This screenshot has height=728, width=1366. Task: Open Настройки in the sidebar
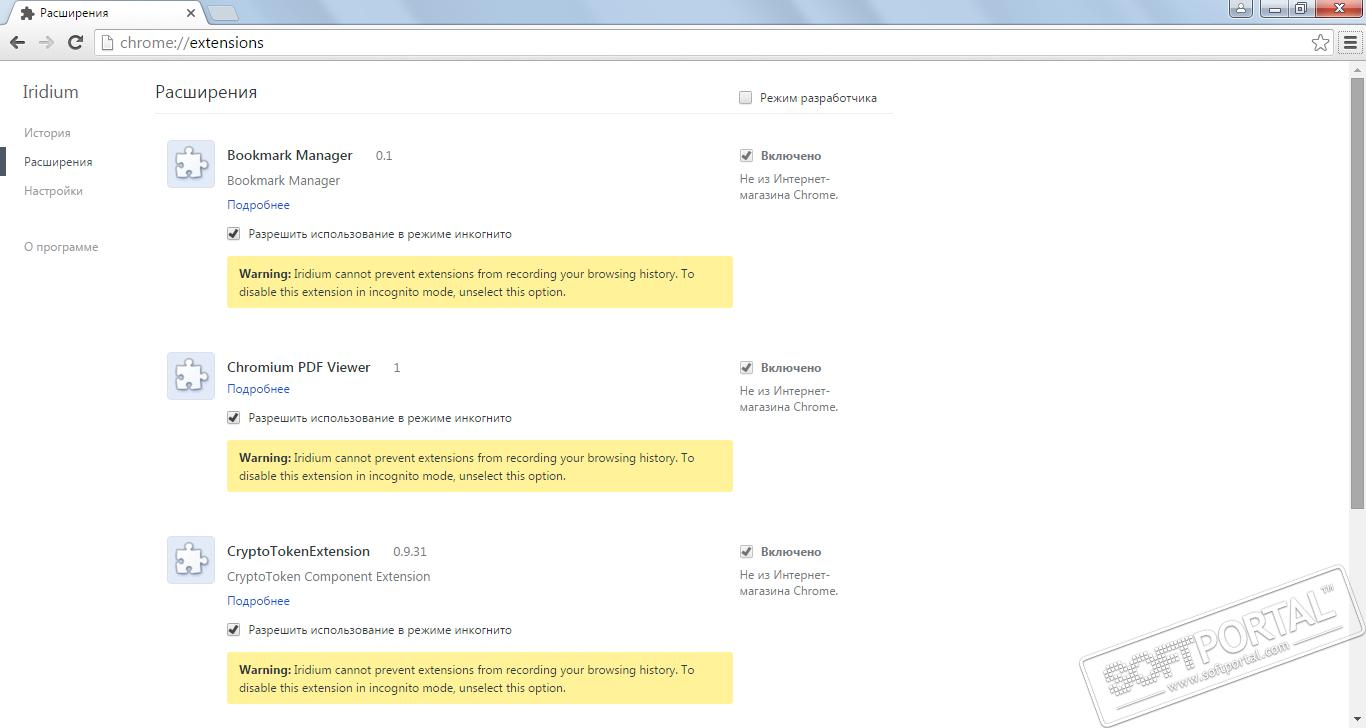click(53, 191)
